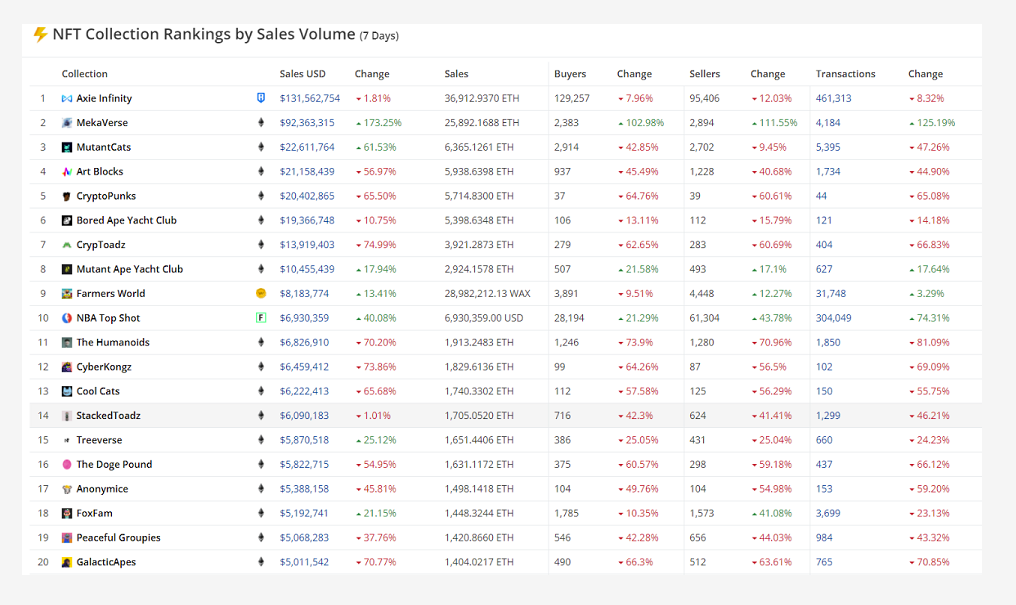The height and width of the screenshot is (605, 1016).
Task: Click the Cool Cats collection logo icon
Action: 67,391
